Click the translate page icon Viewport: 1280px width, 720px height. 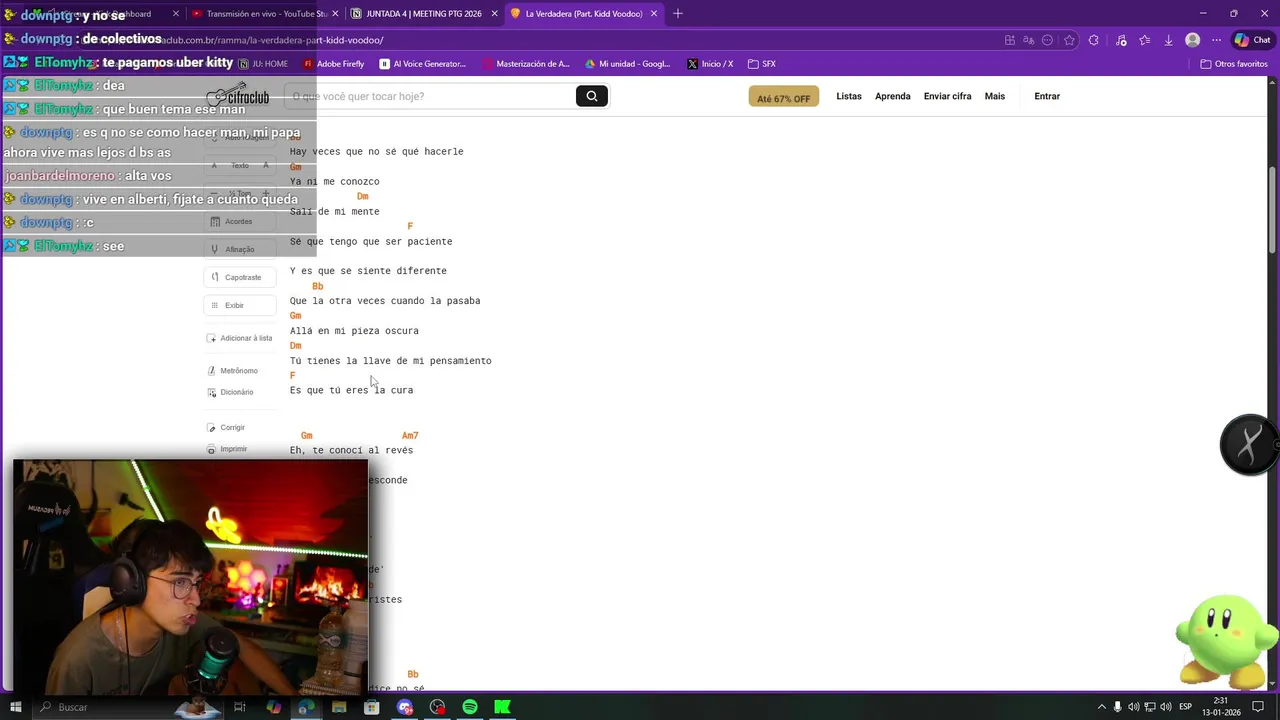click(1029, 40)
